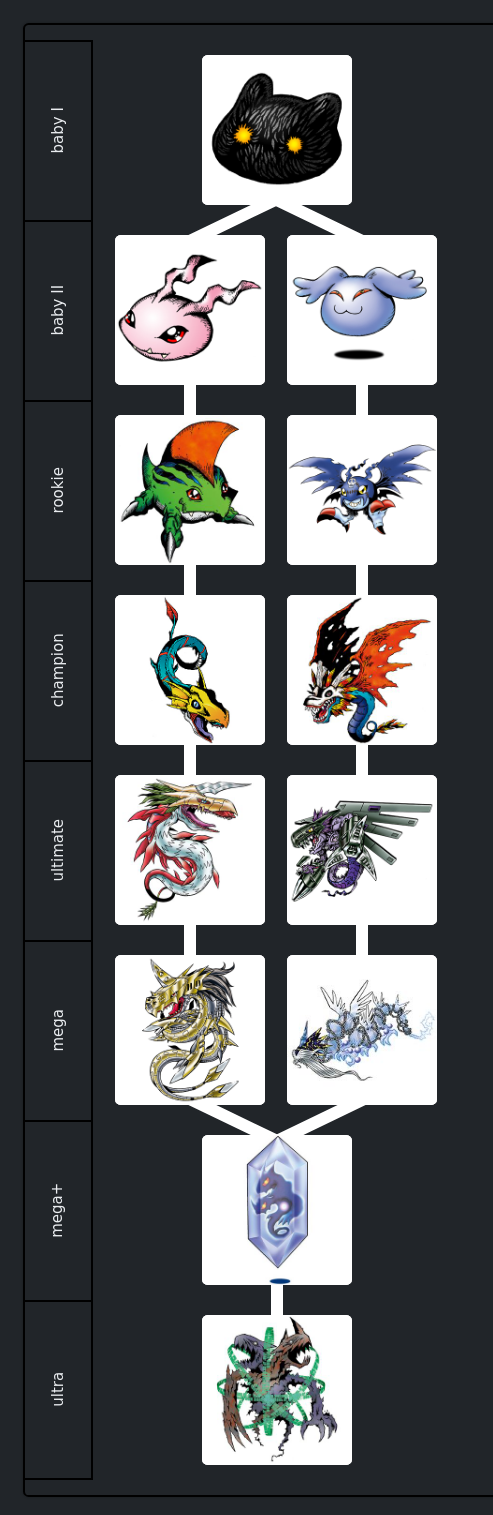Click the pink horned baby II Digimon

[190, 310]
